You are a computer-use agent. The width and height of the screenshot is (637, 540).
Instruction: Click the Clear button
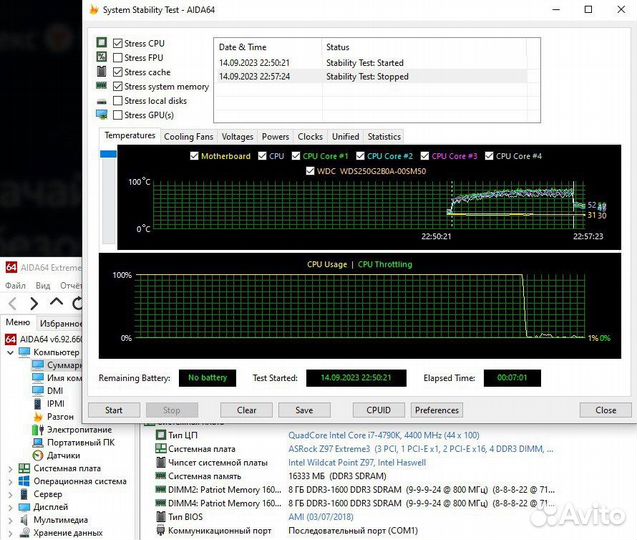point(246,410)
